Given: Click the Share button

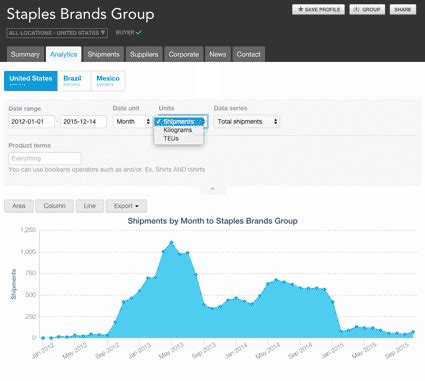Looking at the screenshot, I should point(403,10).
